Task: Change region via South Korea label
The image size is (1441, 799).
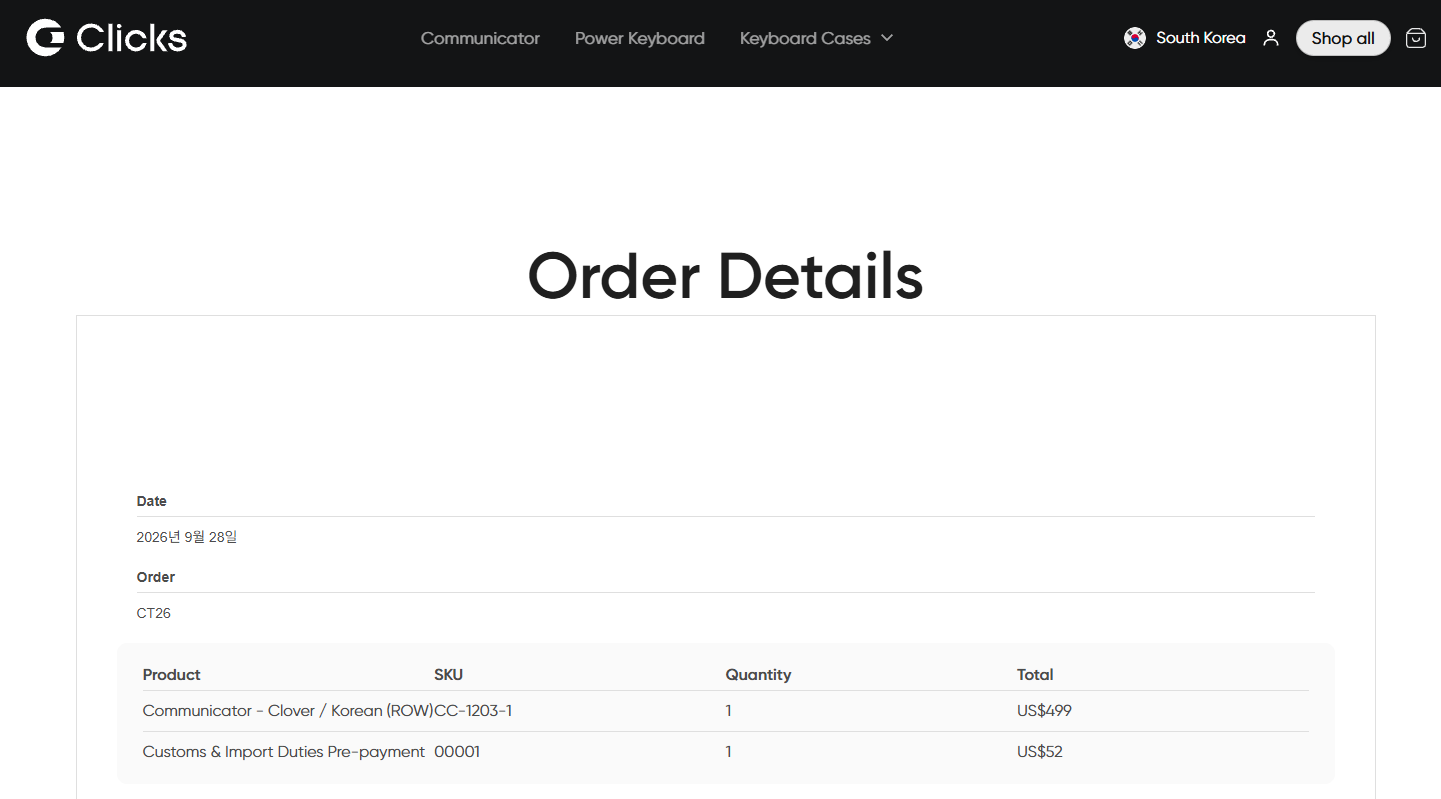Action: [1200, 38]
